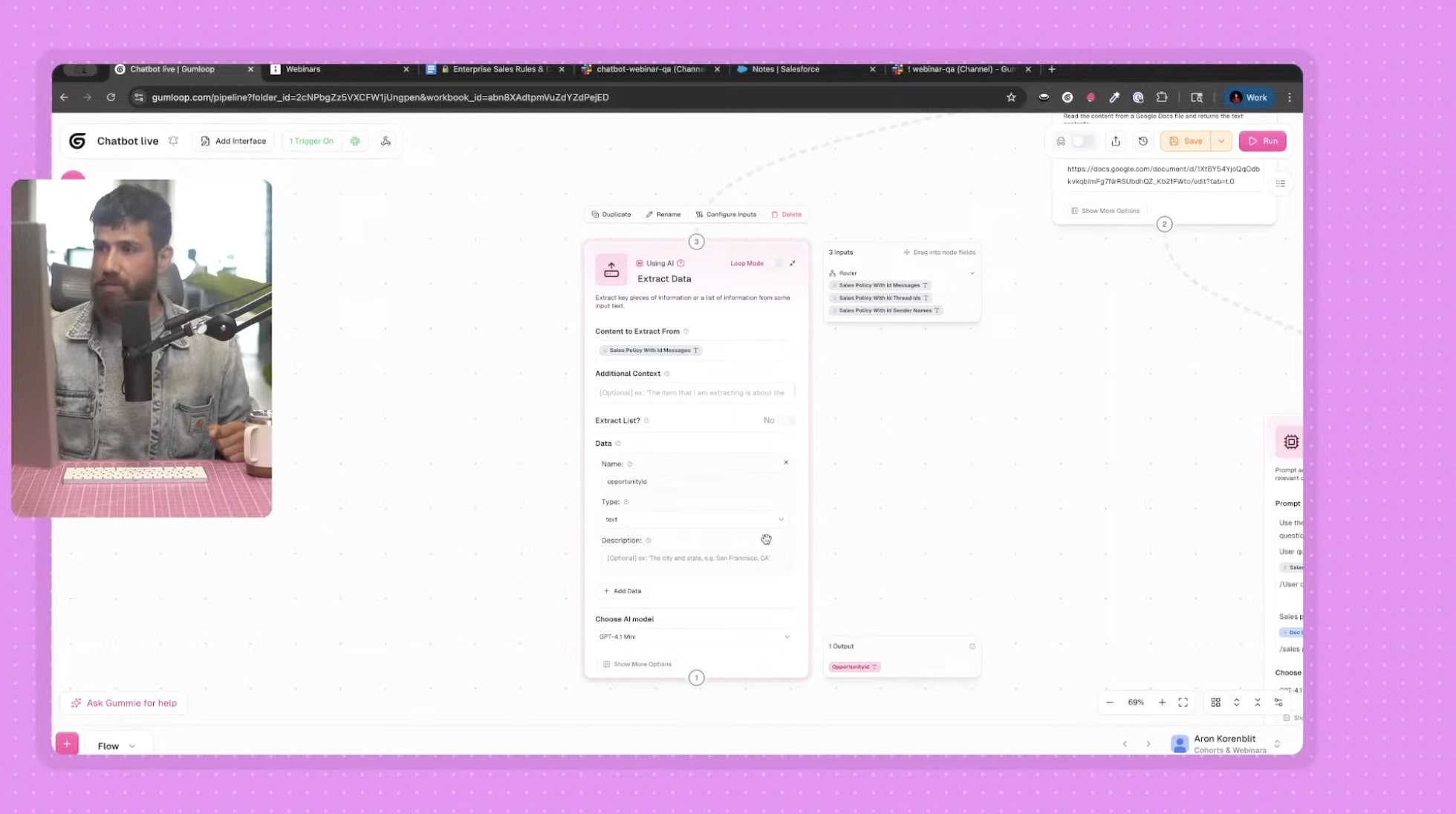1456x814 pixels.
Task: Click Add Data button
Action: pos(623,590)
